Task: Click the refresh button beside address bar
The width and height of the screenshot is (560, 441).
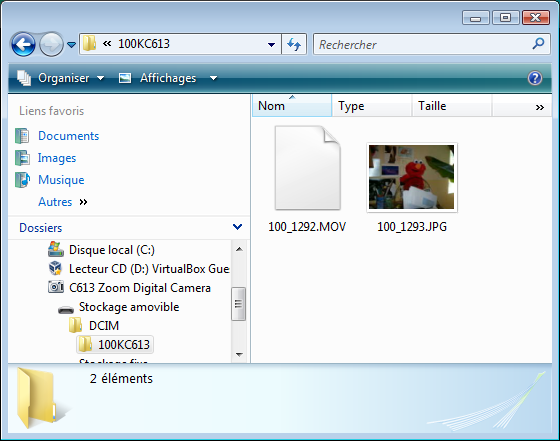Action: coord(294,45)
